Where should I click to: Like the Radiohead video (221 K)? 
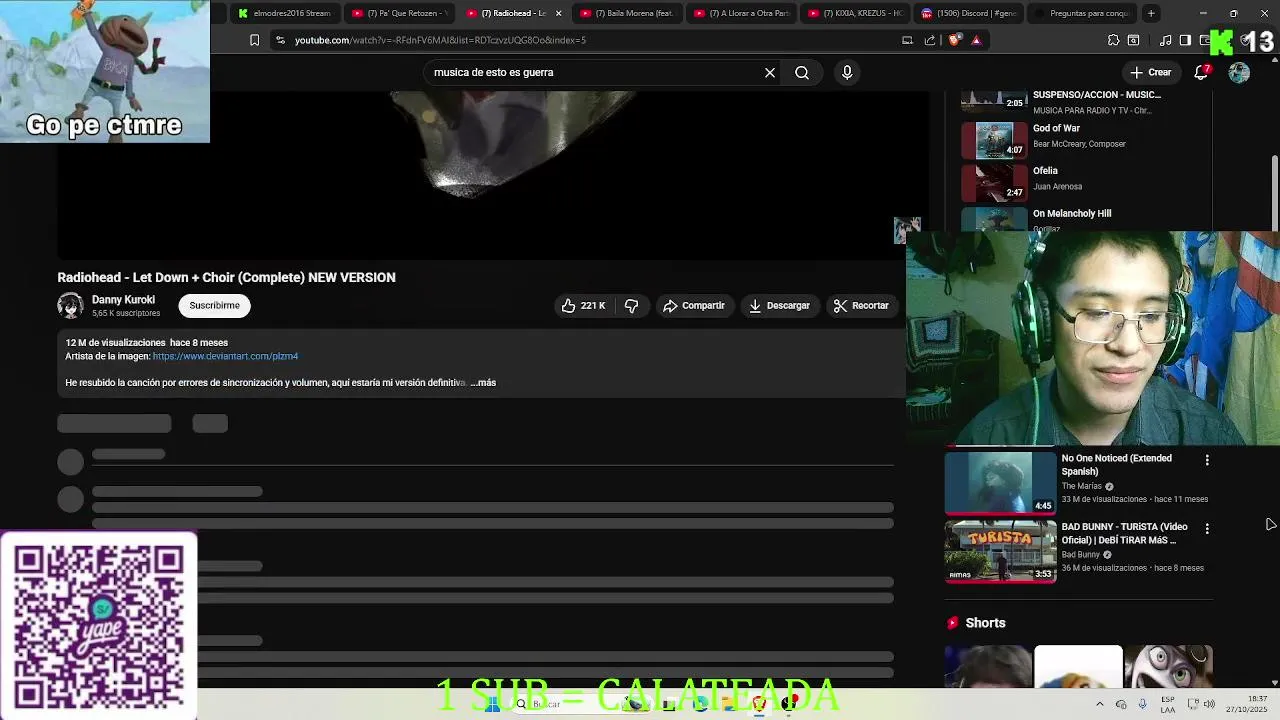click(x=583, y=306)
